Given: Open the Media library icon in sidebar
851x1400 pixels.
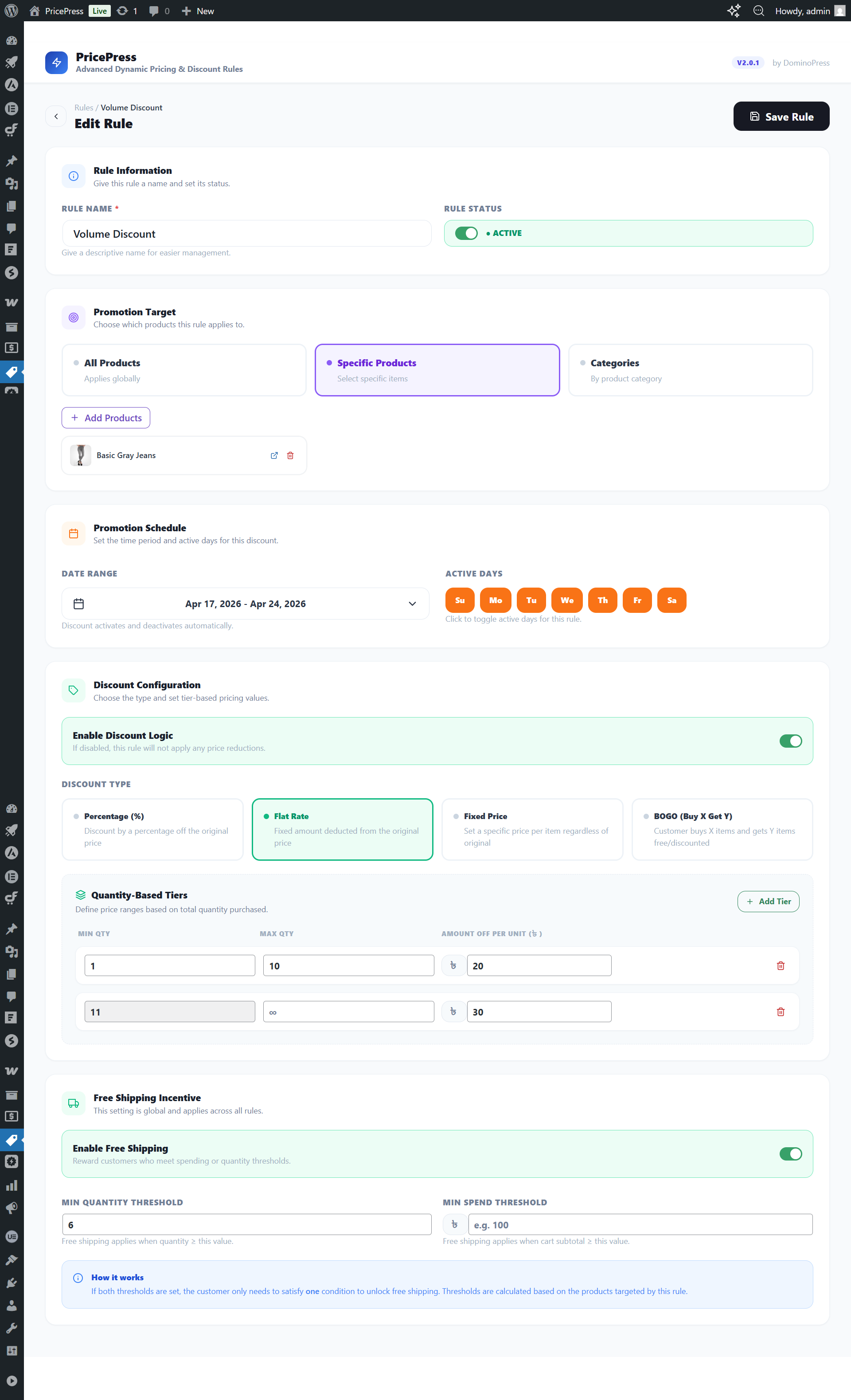Looking at the screenshot, I should coord(12,183).
